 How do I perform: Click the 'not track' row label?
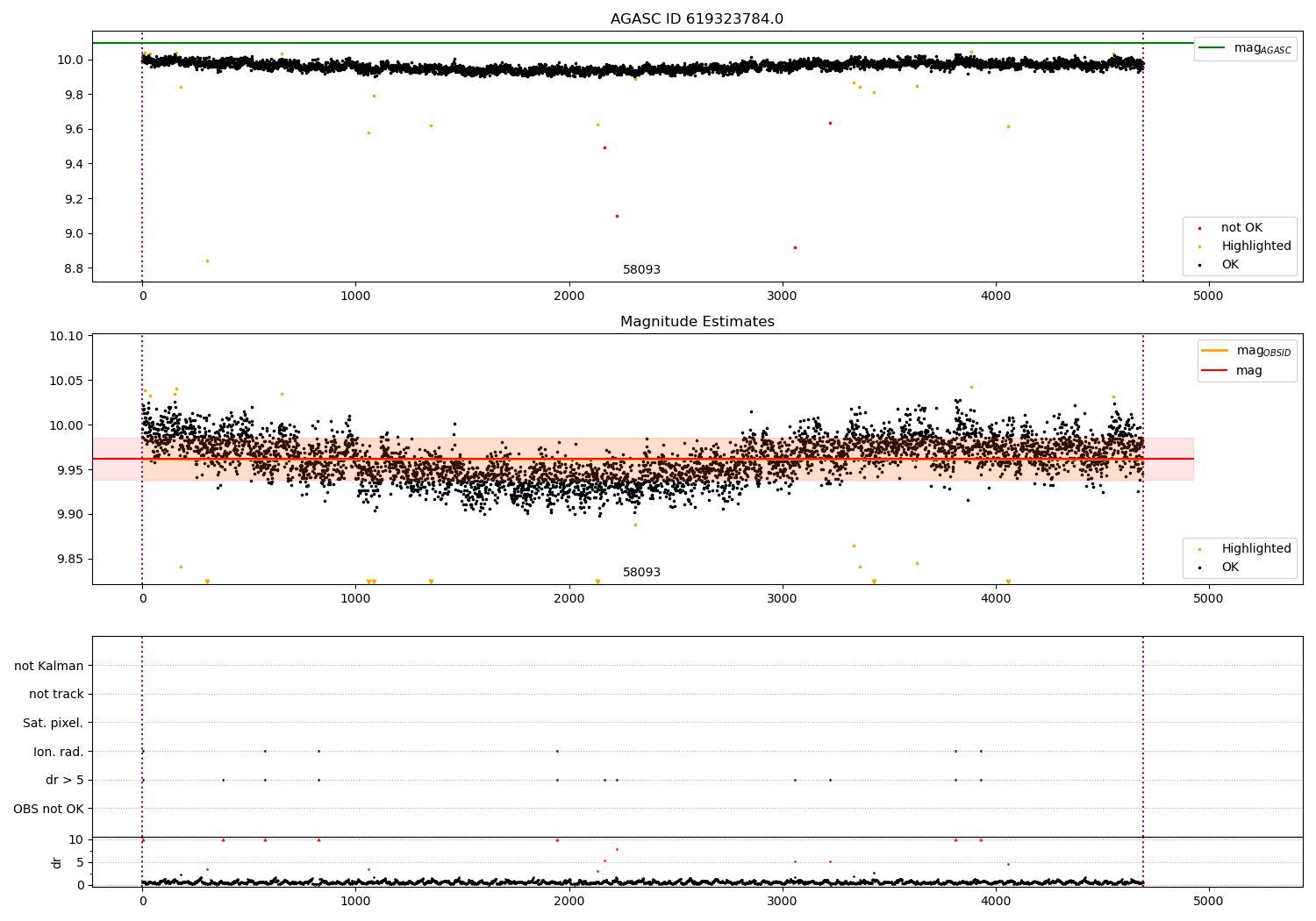tap(56, 694)
